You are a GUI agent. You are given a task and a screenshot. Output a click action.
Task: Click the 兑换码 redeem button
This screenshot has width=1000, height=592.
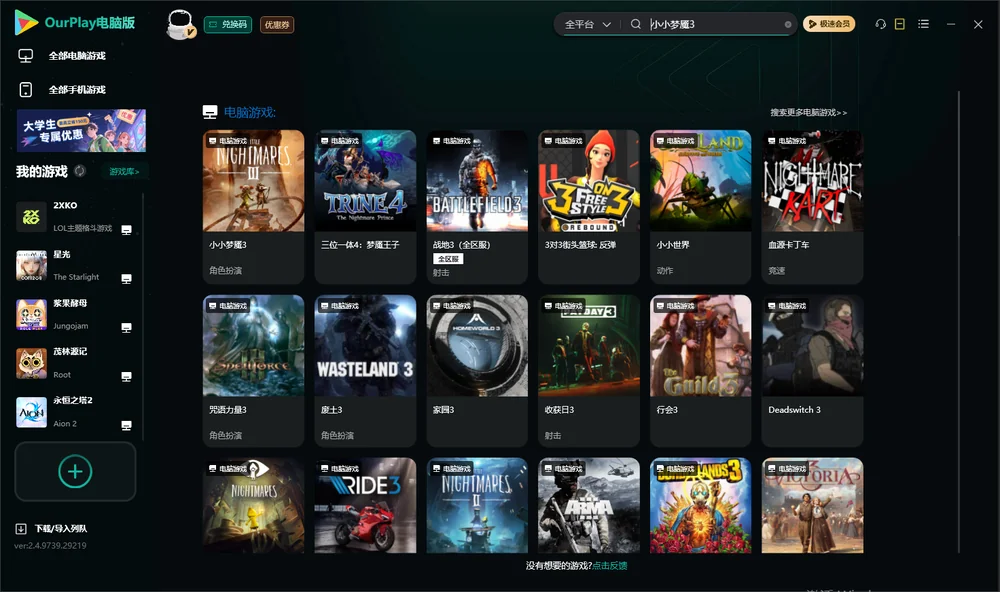[x=228, y=25]
